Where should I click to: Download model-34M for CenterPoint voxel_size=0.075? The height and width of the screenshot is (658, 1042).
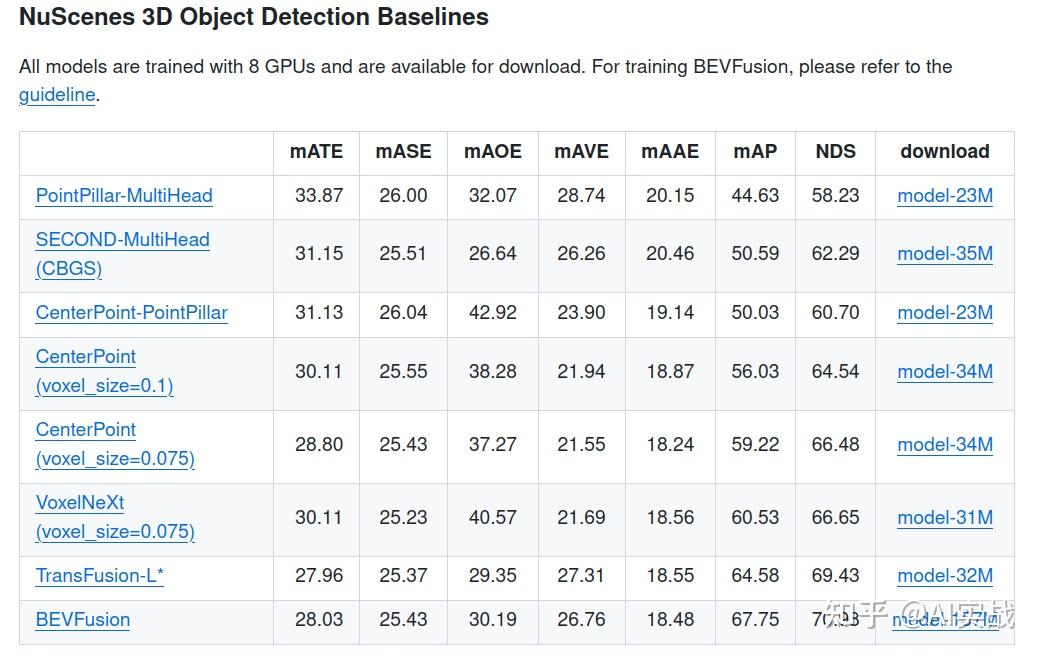[945, 445]
